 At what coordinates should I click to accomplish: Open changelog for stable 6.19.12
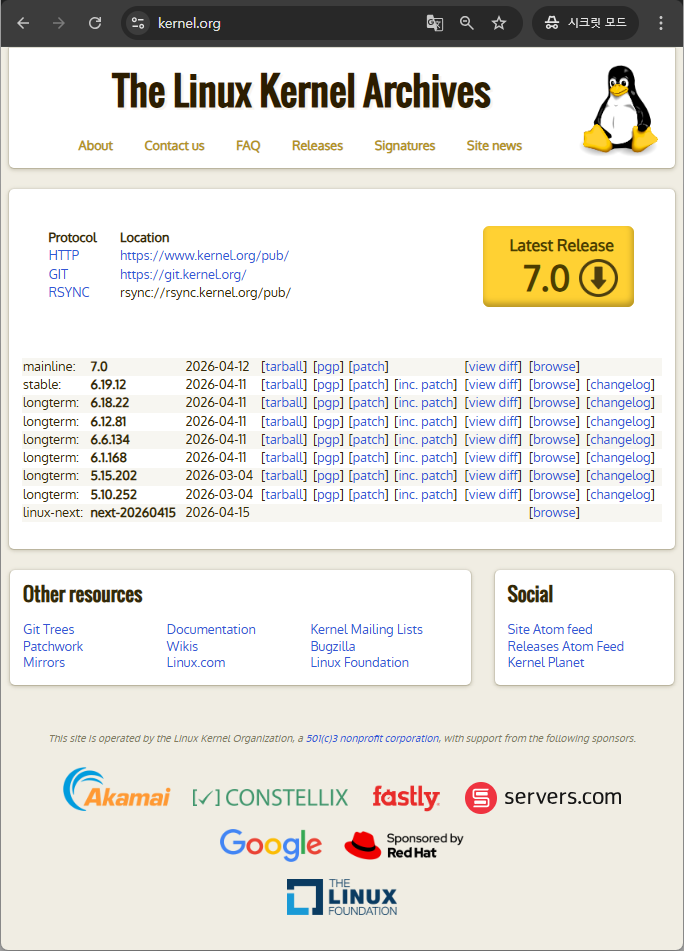[620, 385]
